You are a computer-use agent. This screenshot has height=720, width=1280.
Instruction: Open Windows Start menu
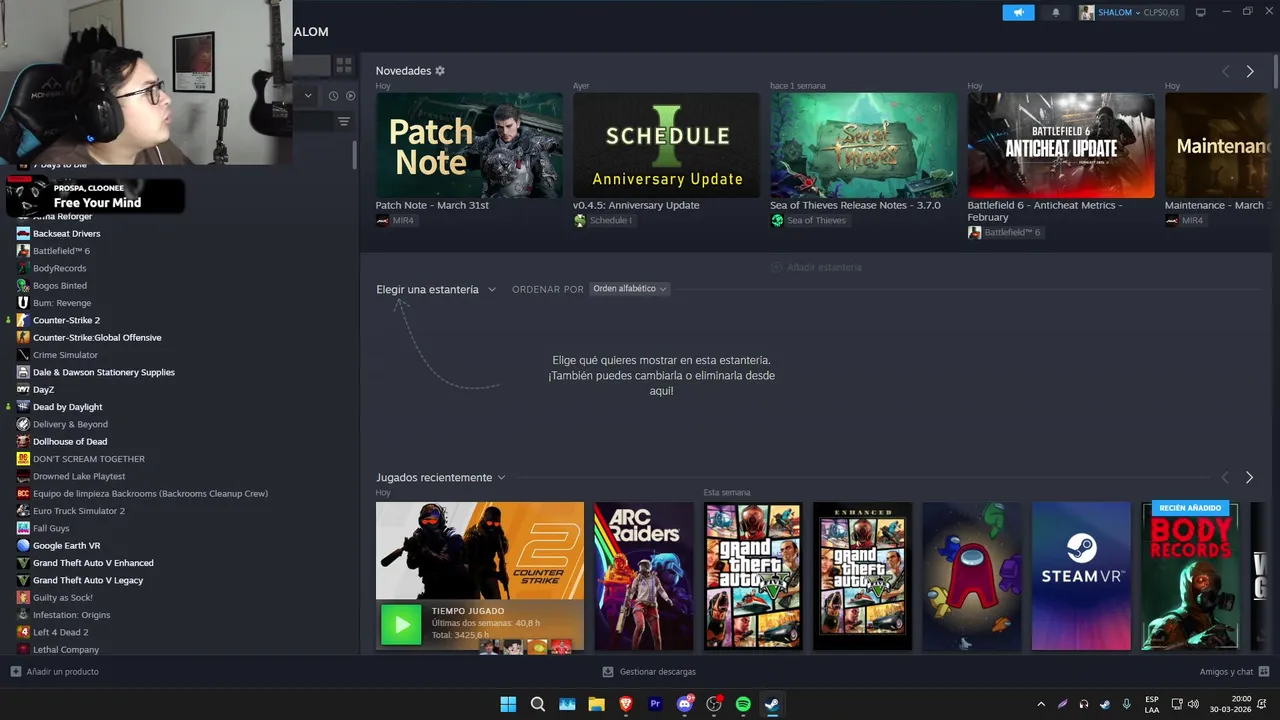(x=508, y=704)
